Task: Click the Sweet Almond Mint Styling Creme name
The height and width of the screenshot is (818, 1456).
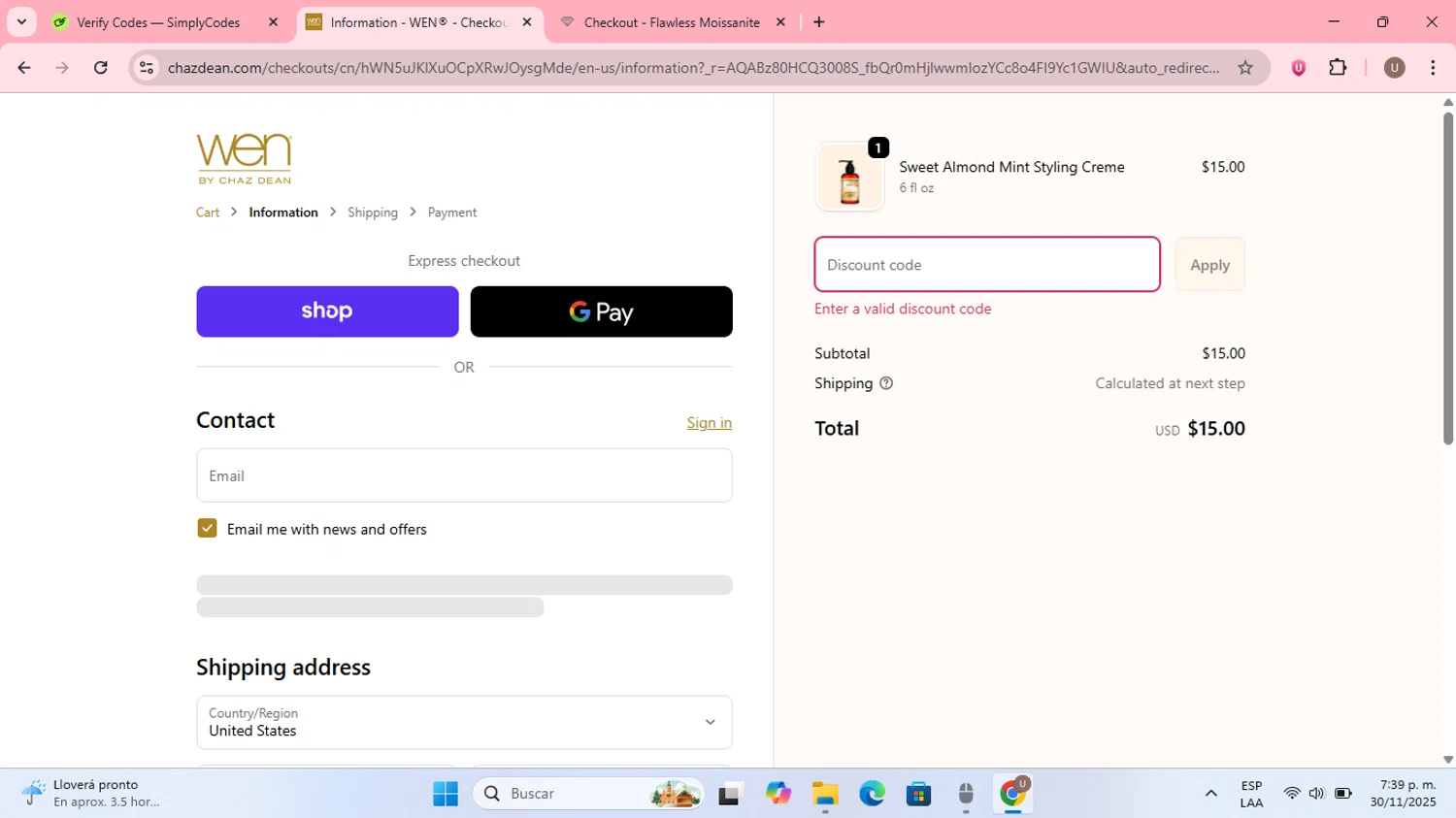Action: click(x=1011, y=167)
